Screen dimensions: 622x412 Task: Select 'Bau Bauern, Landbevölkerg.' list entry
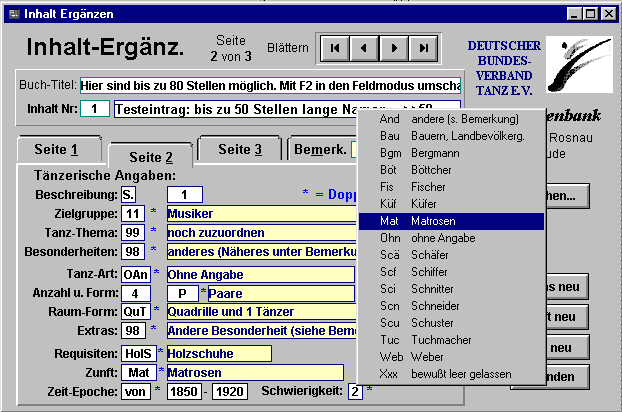tap(451, 136)
